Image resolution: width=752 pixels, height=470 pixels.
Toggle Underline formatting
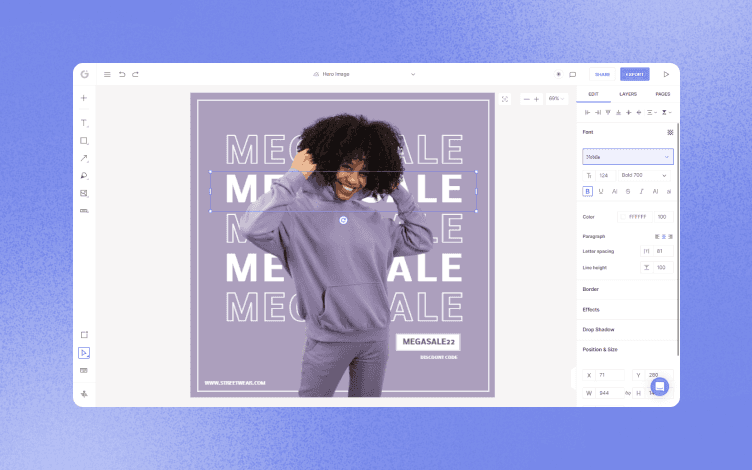(601, 191)
